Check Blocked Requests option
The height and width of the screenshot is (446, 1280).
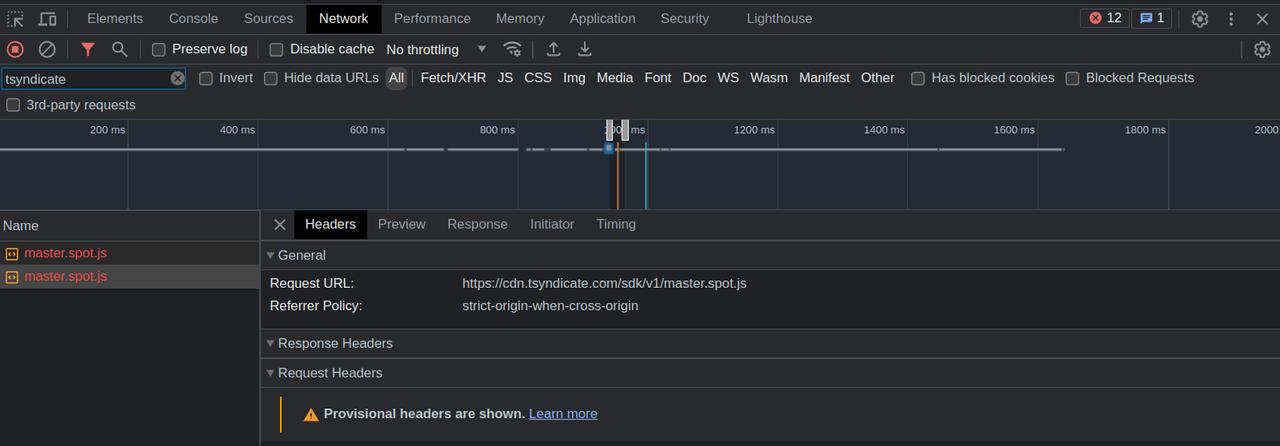(x=1072, y=78)
